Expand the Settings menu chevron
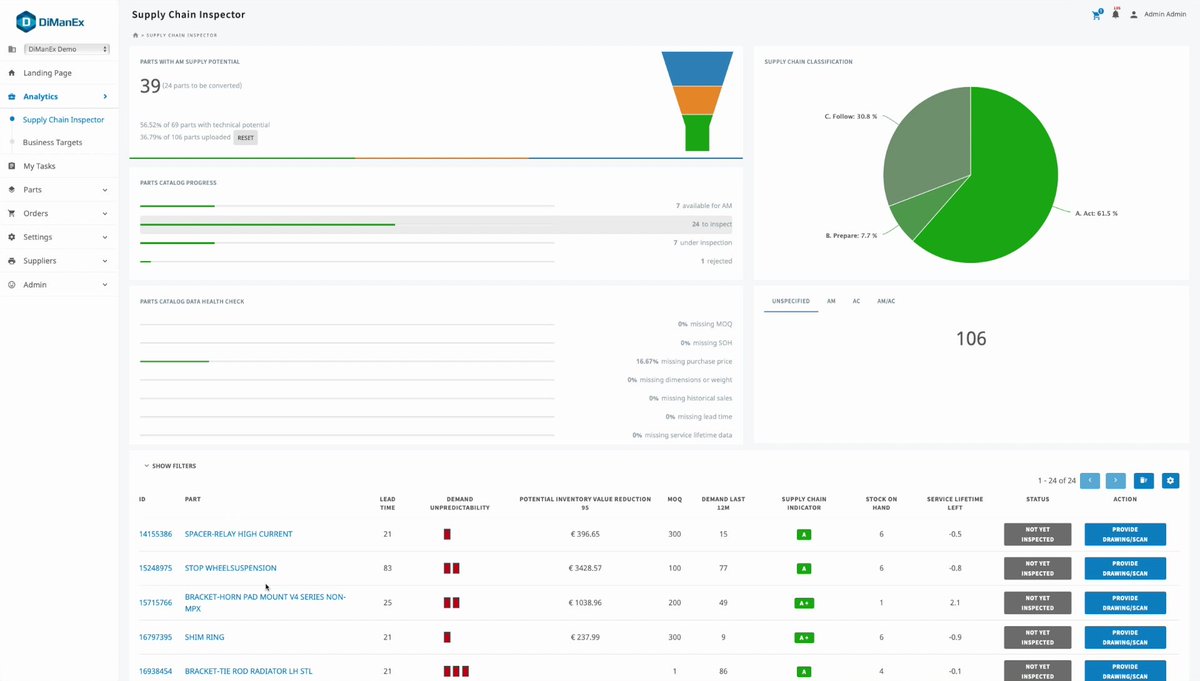The height and width of the screenshot is (681, 1200). pyautogui.click(x=105, y=237)
